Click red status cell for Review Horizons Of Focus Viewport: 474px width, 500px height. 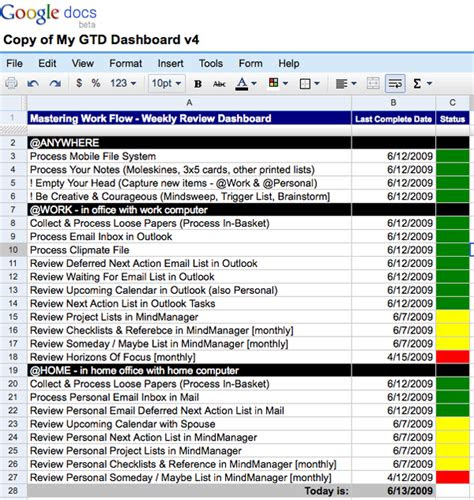tap(452, 357)
